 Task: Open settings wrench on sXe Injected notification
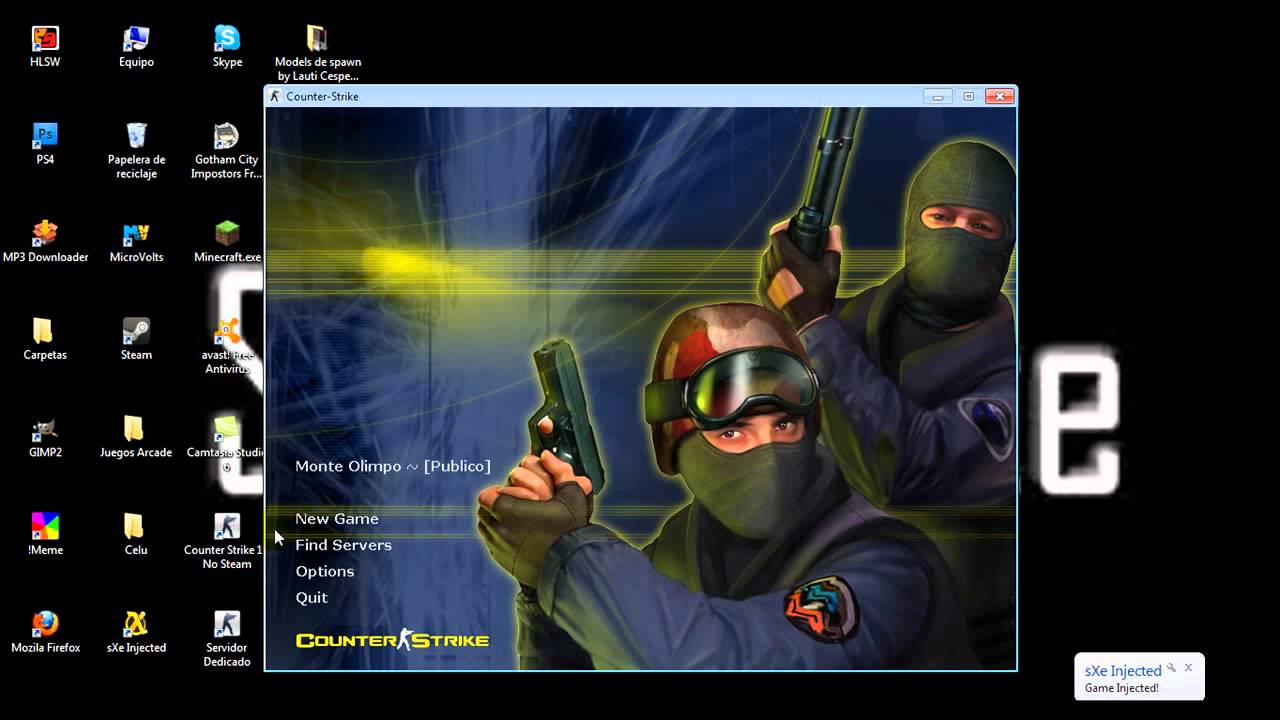(x=1171, y=667)
